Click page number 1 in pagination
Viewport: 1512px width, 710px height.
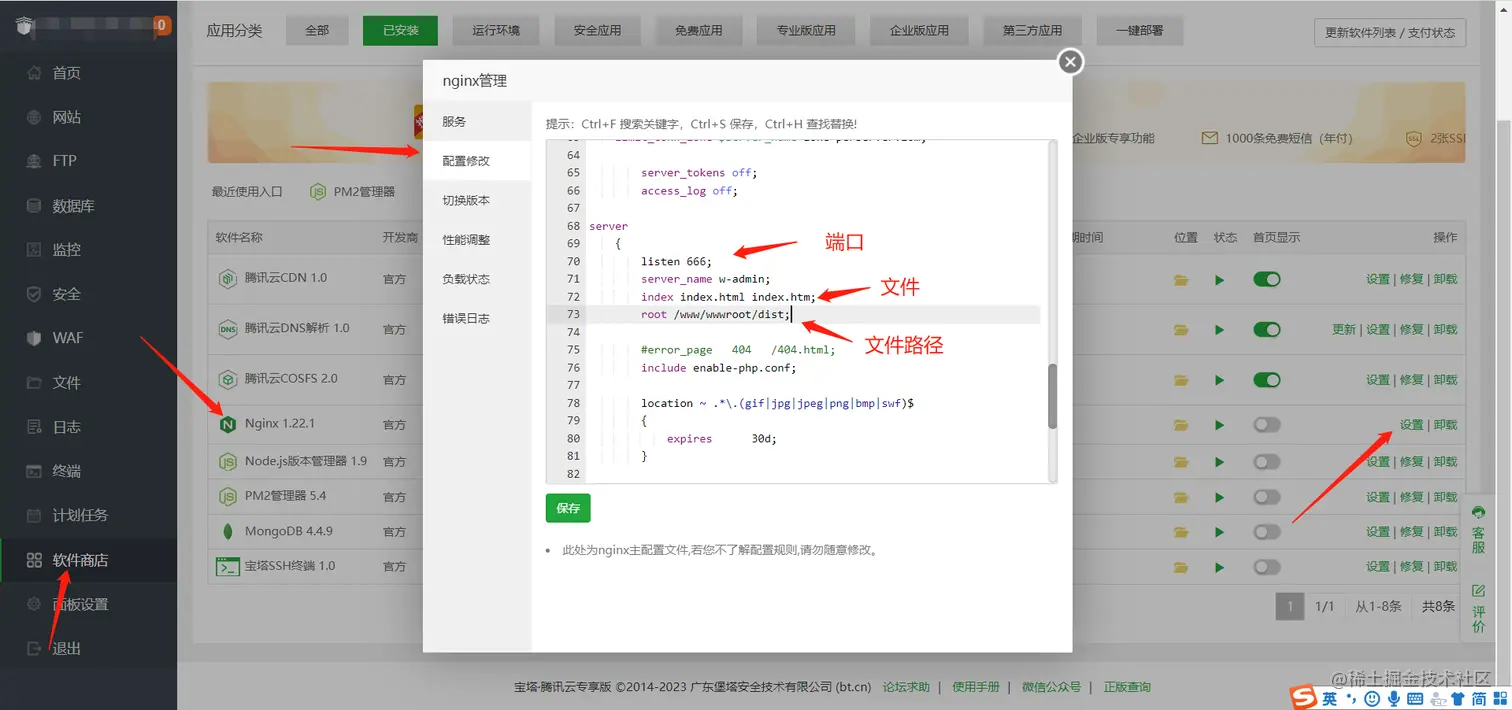[1290, 606]
